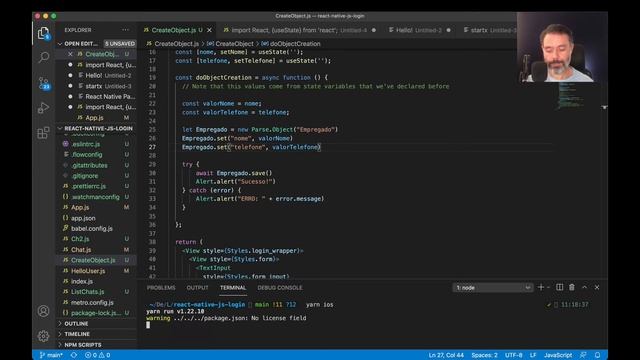Image resolution: width=640 pixels, height=360 pixels.
Task: Open the Manage gear icon
Action: tap(43, 336)
